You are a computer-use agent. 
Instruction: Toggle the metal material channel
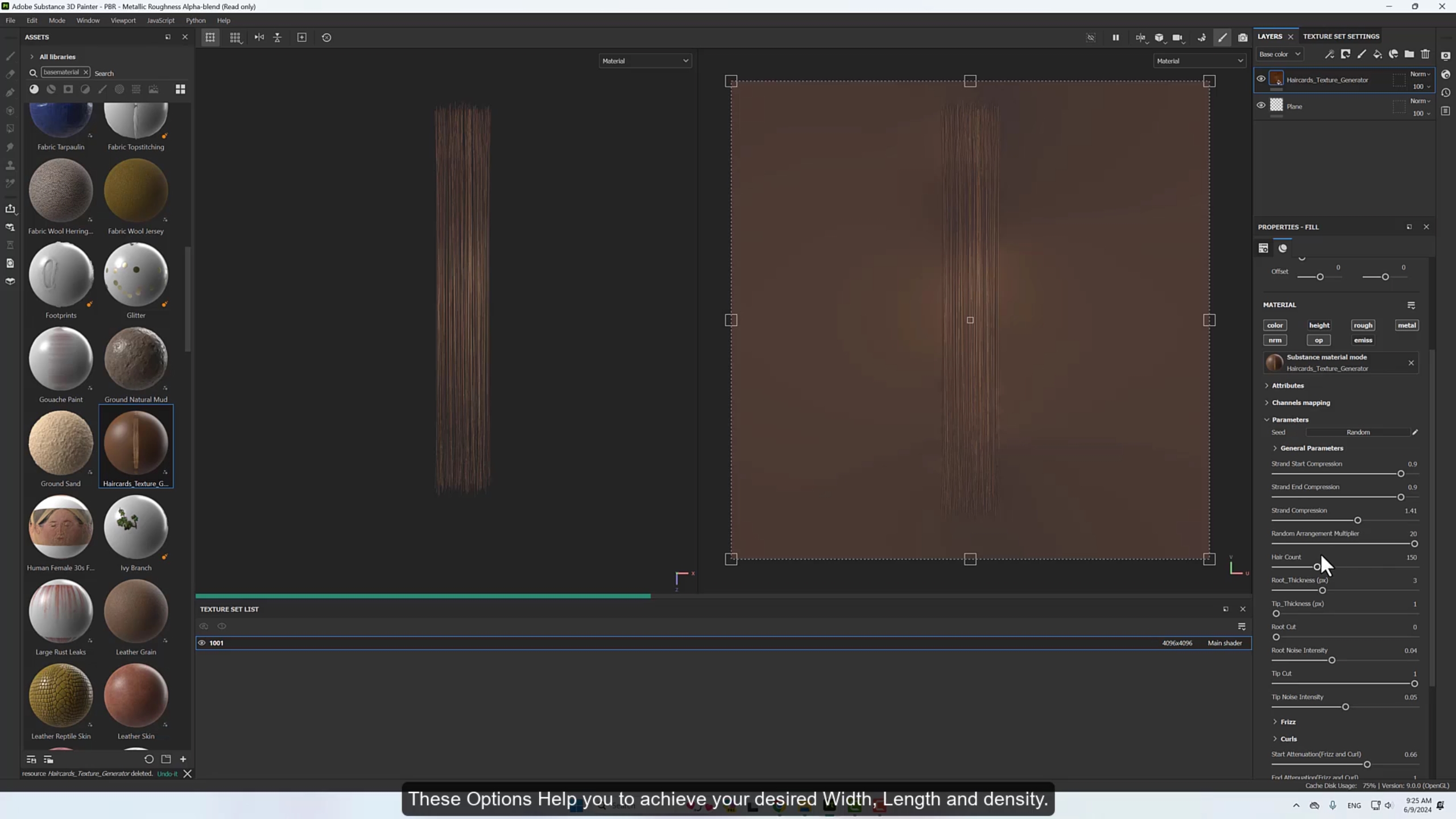tap(1407, 325)
